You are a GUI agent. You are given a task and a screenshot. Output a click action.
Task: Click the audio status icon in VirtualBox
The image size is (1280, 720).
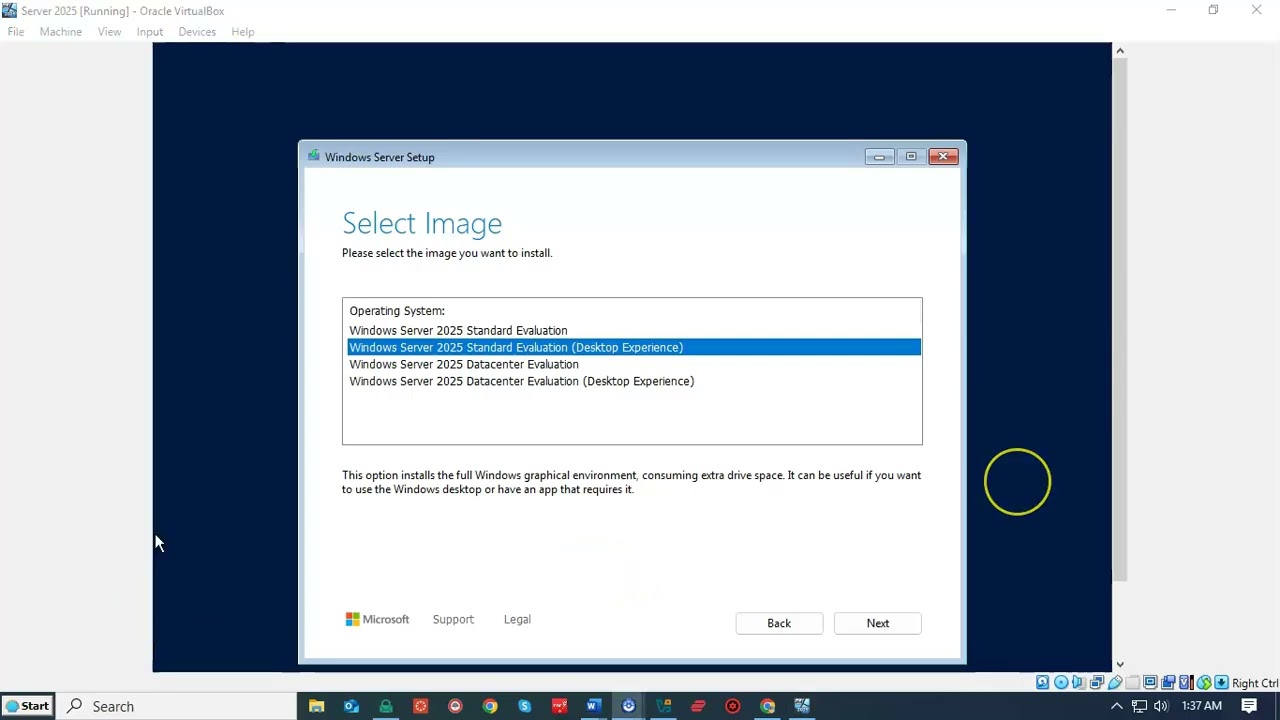coord(1078,682)
